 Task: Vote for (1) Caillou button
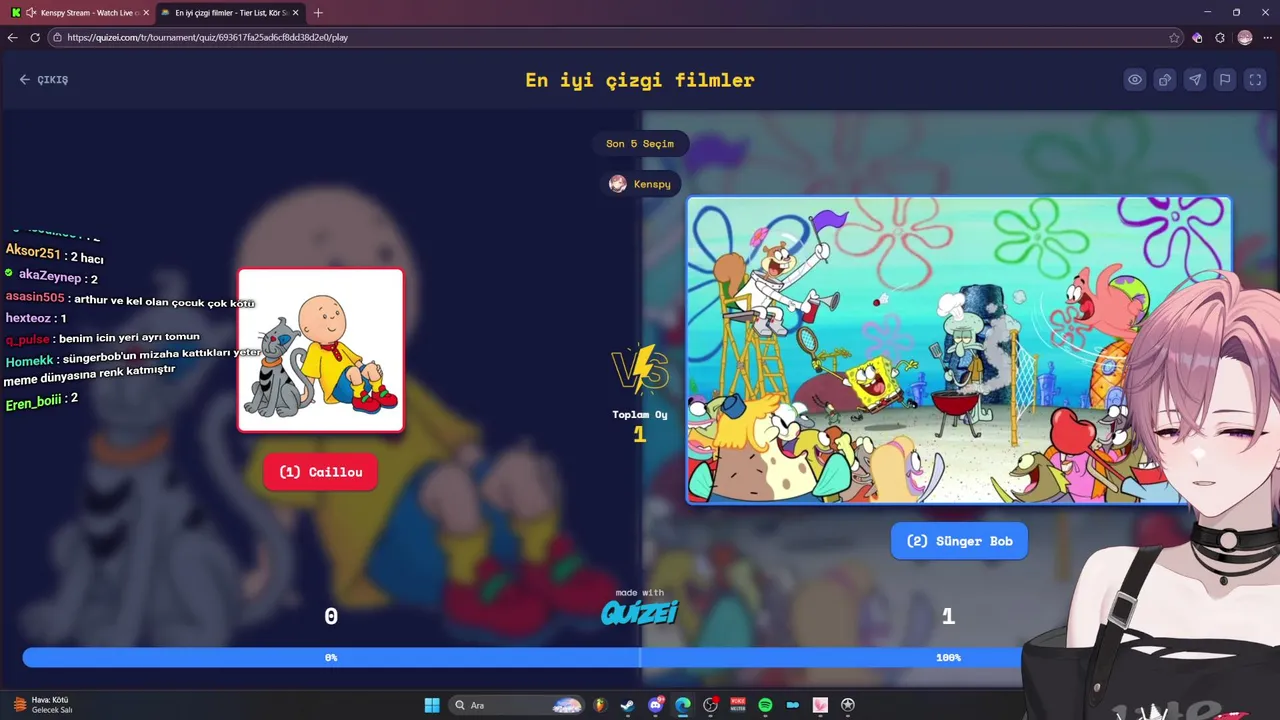click(320, 472)
